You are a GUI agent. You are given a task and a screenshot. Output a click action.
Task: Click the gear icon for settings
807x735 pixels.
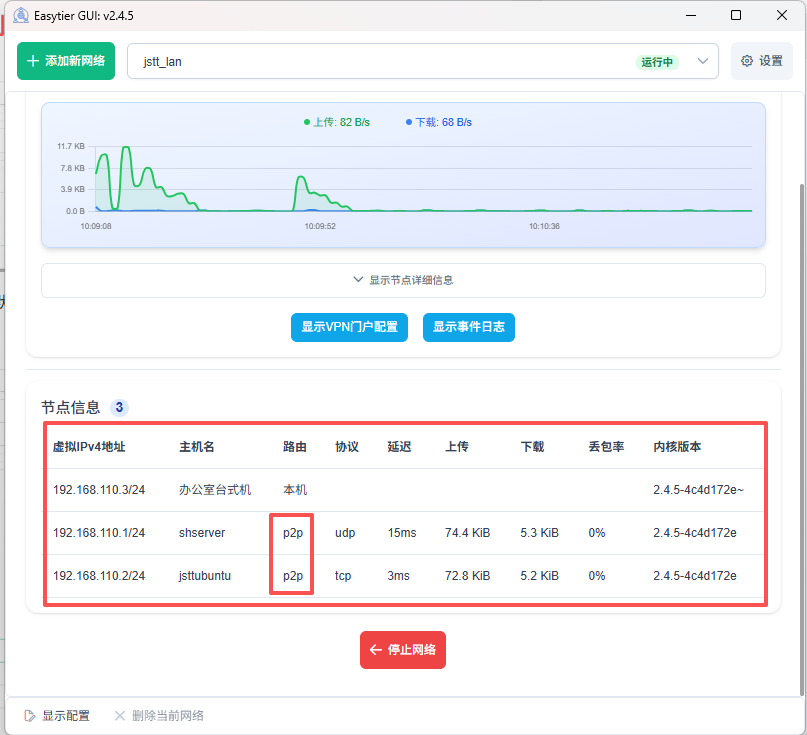coord(747,61)
